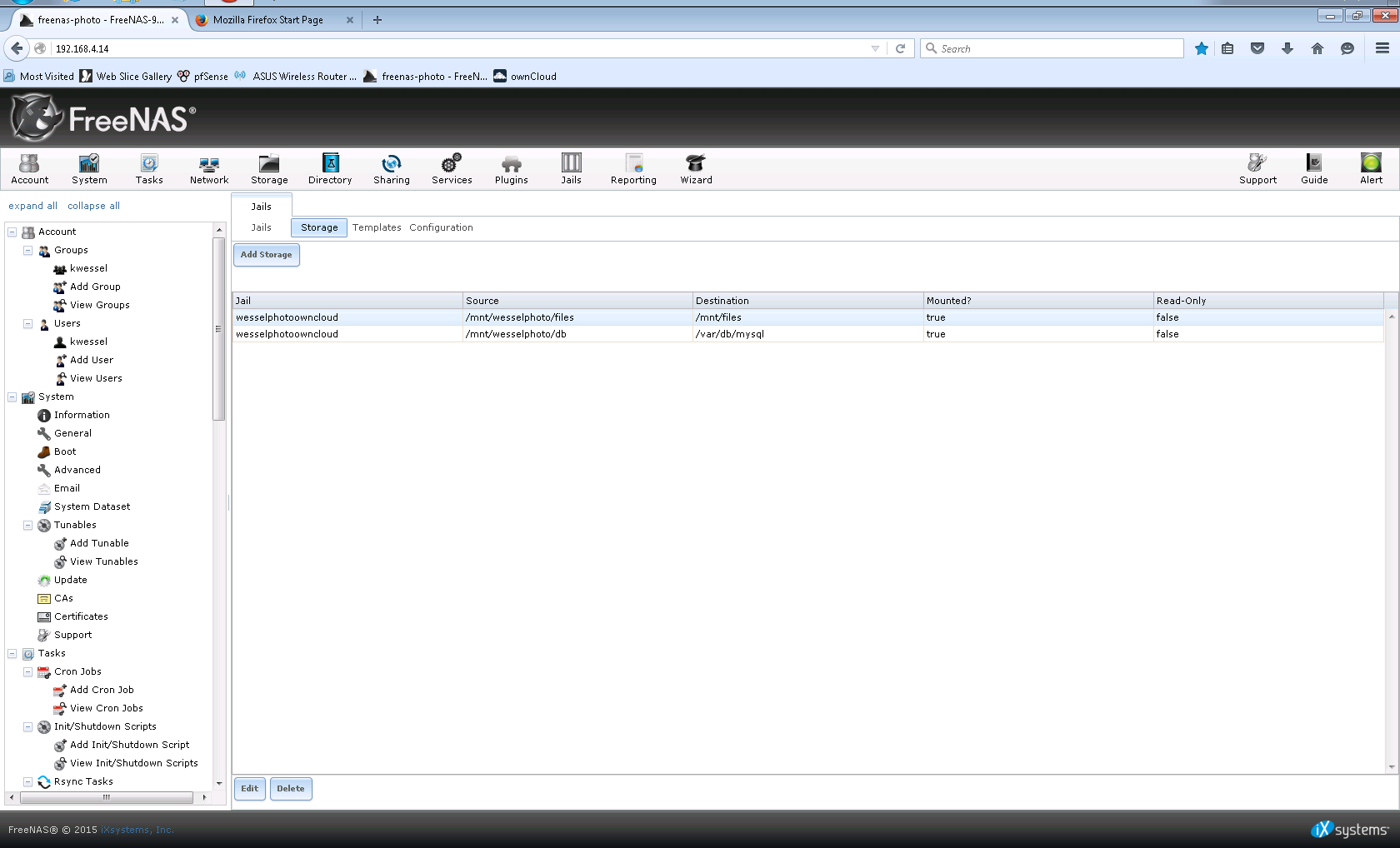Click Firefox home icon in toolbar
Viewport: 1400px width, 848px height.
pos(1317,49)
